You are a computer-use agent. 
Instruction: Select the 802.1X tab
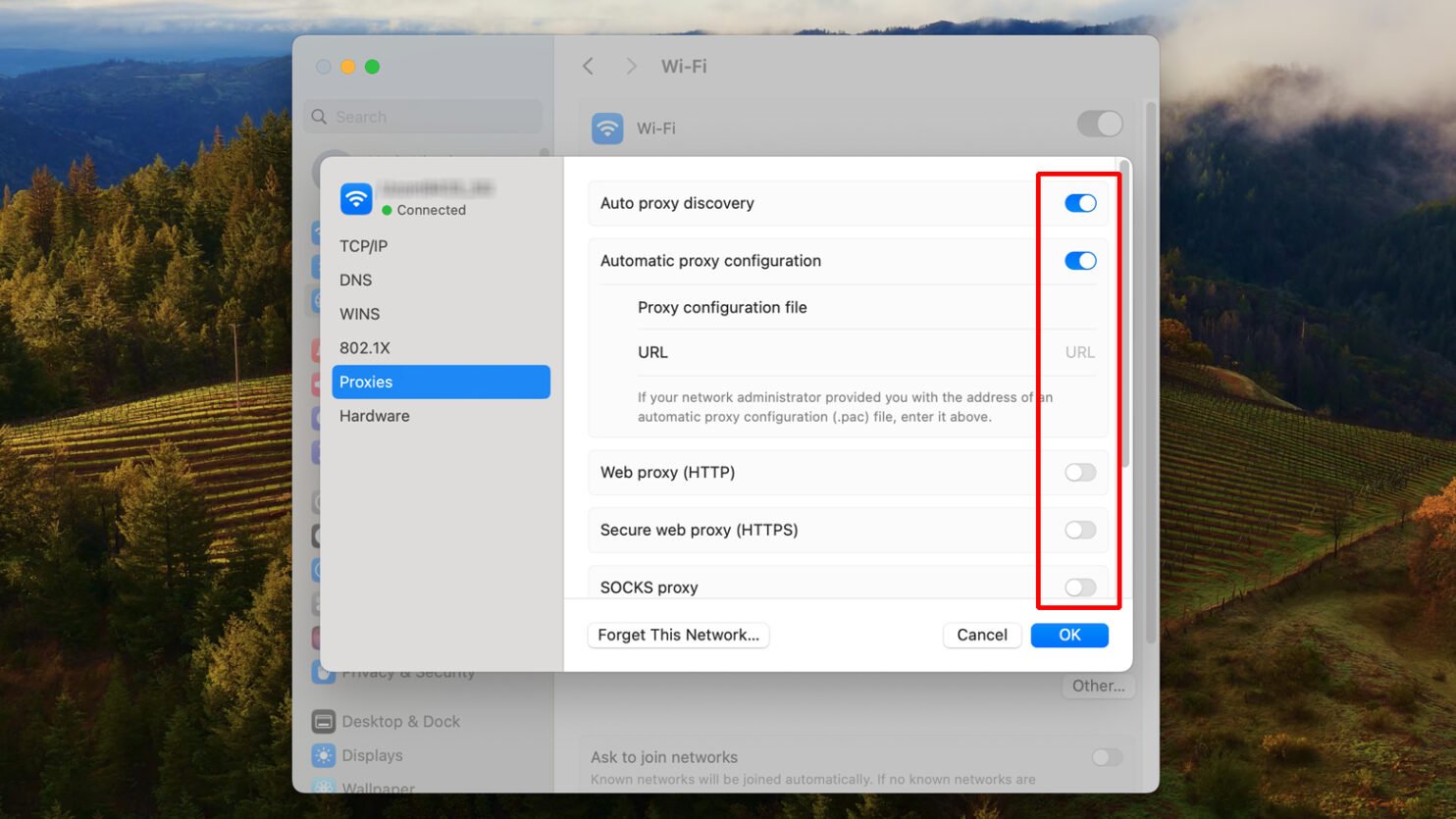tap(365, 348)
